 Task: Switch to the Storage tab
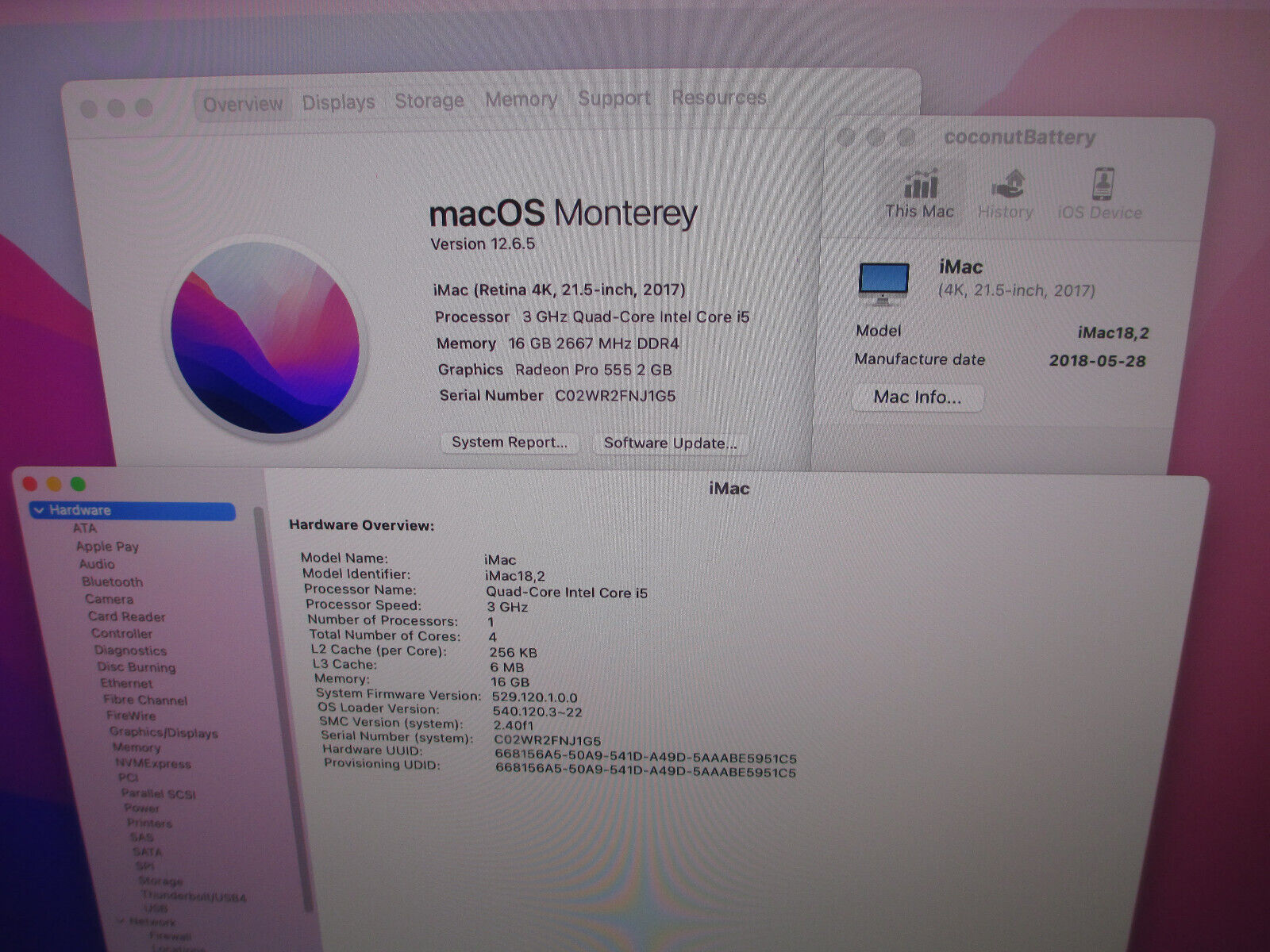coord(429,101)
